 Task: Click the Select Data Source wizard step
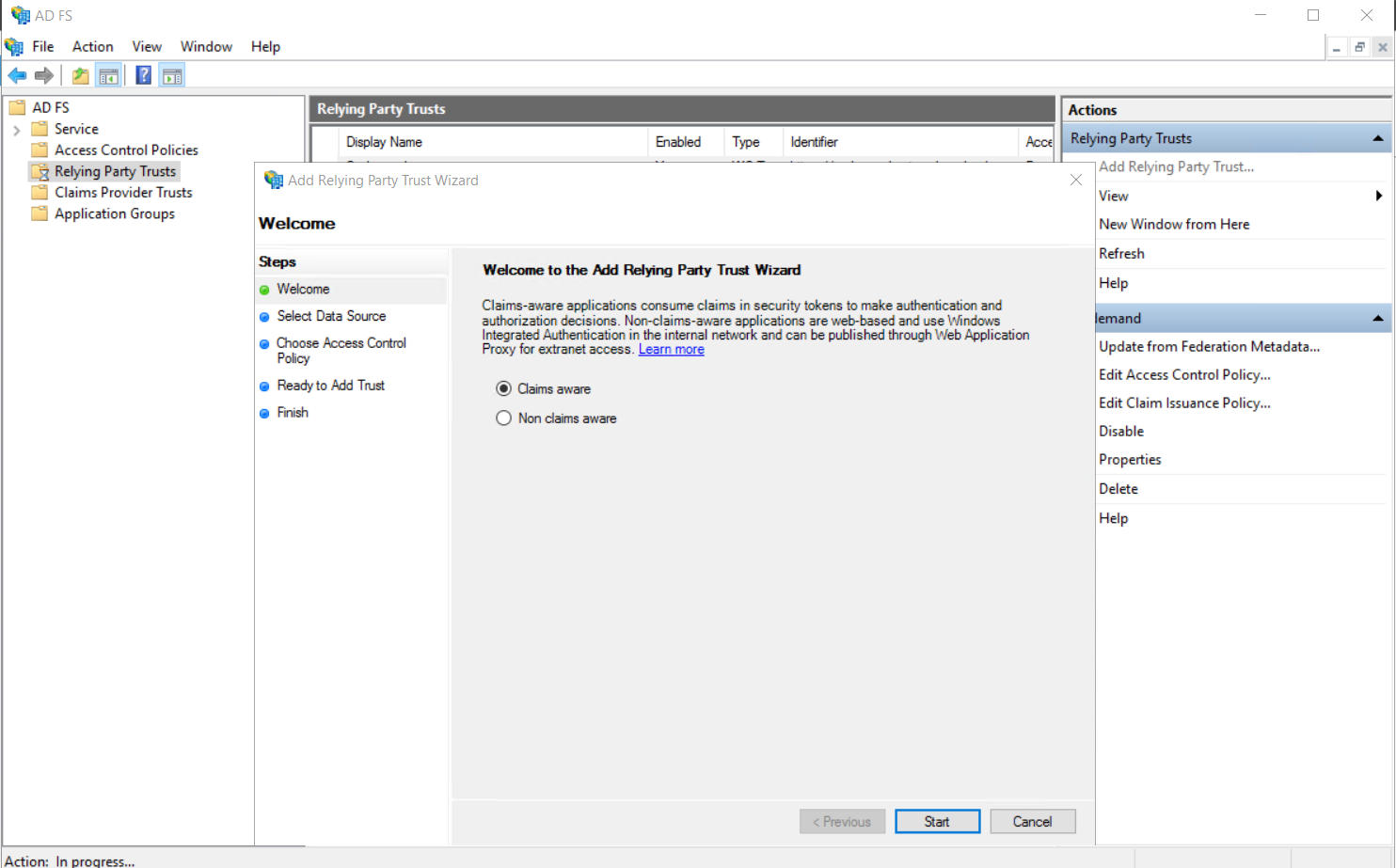331,316
